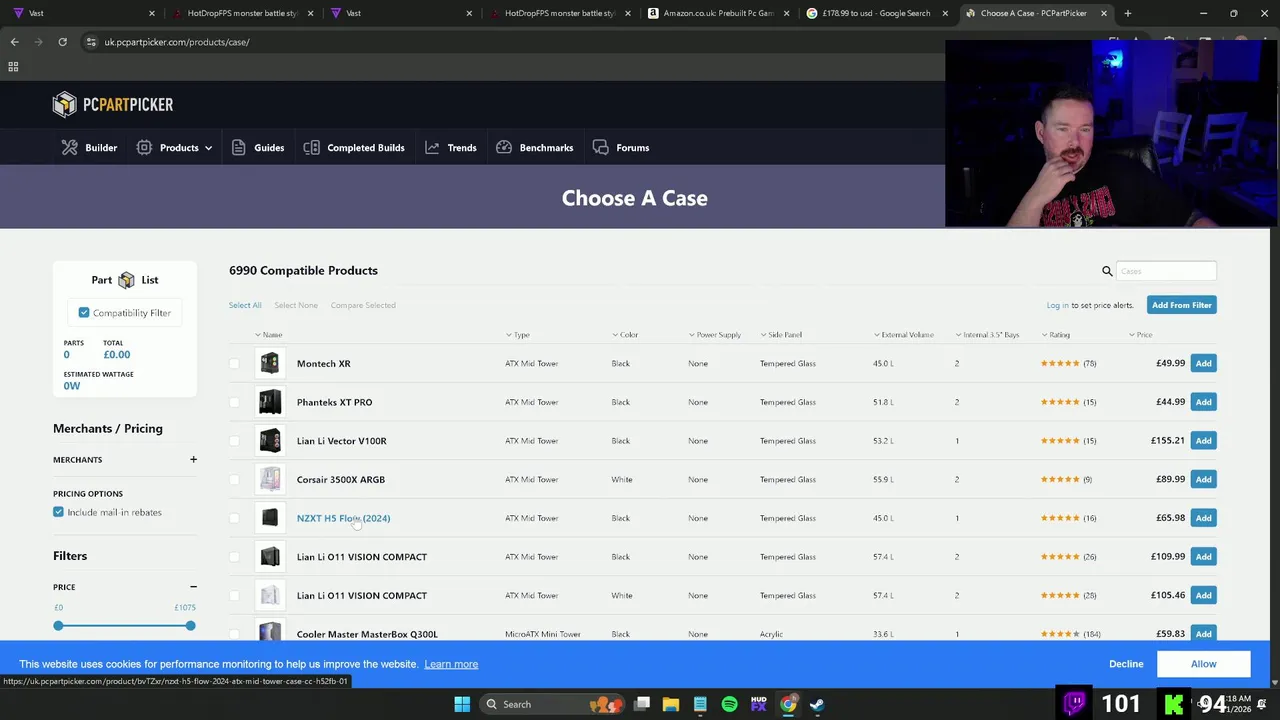Allow cookies in the banner
Viewport: 1280px width, 720px height.
(1203, 664)
